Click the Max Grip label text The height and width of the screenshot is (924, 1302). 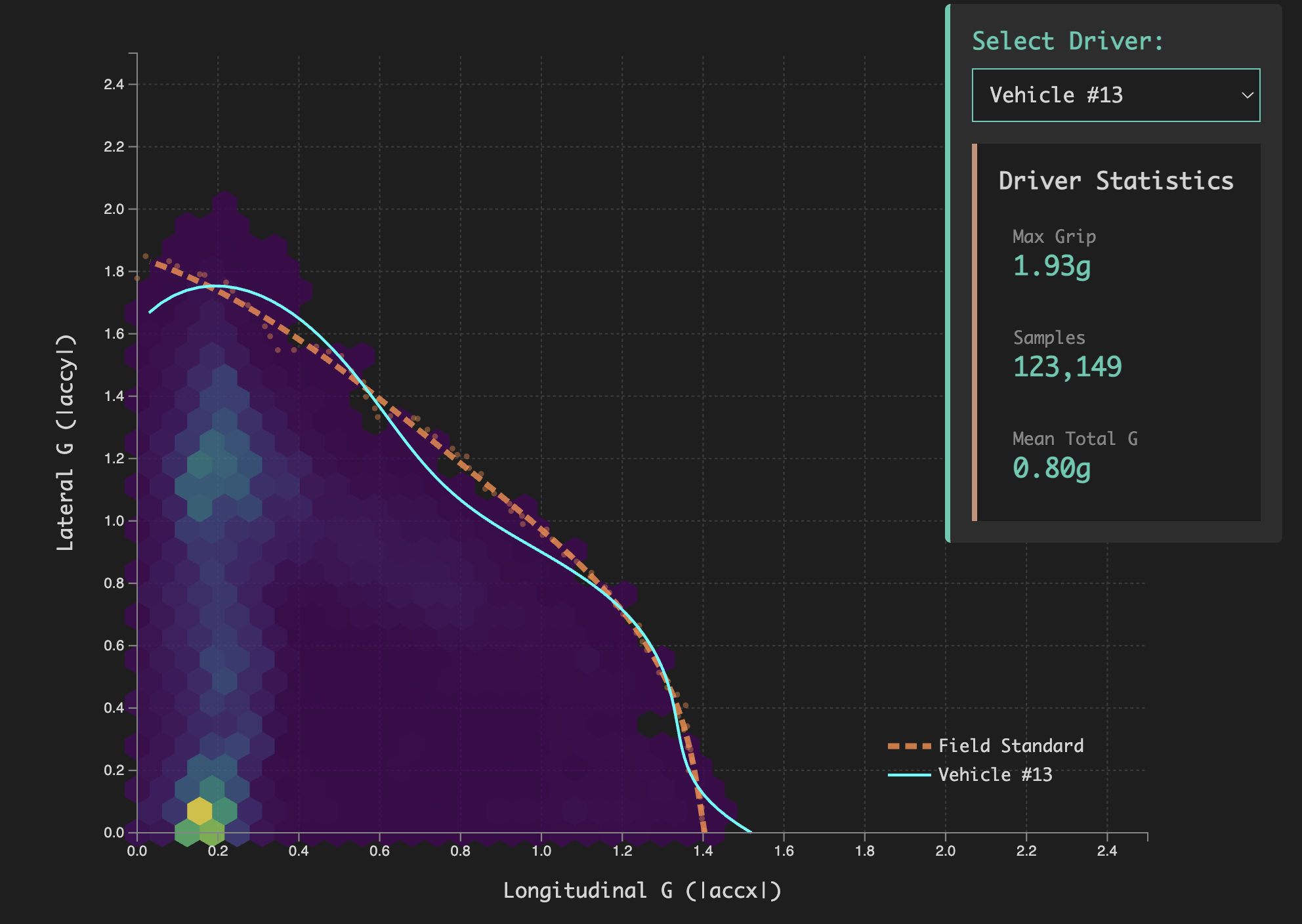tap(1054, 236)
